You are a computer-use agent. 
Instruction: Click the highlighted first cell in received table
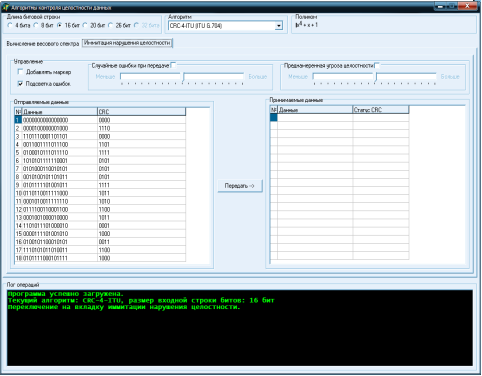pyautogui.click(x=273, y=117)
